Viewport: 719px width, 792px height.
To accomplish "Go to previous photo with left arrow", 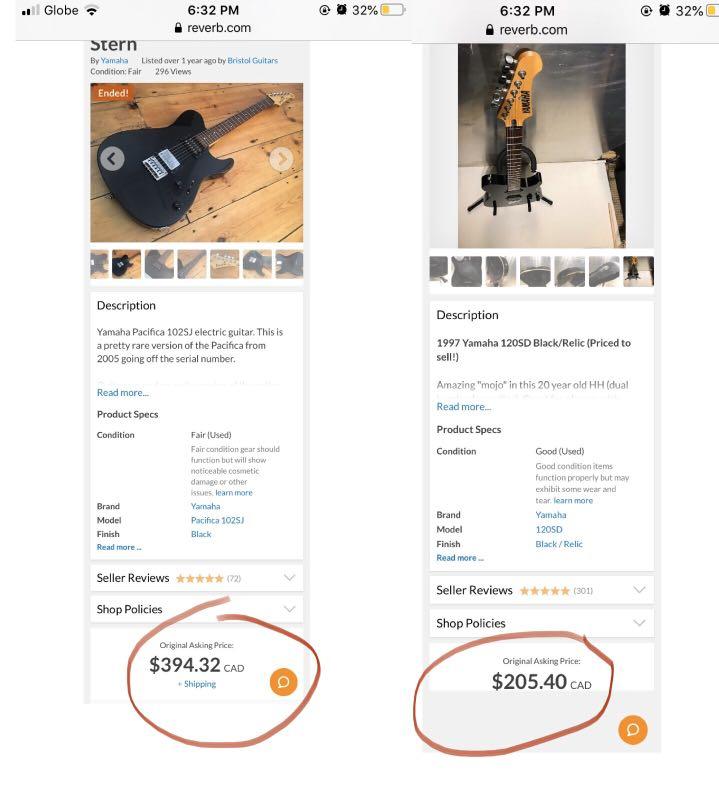I will click(112, 159).
